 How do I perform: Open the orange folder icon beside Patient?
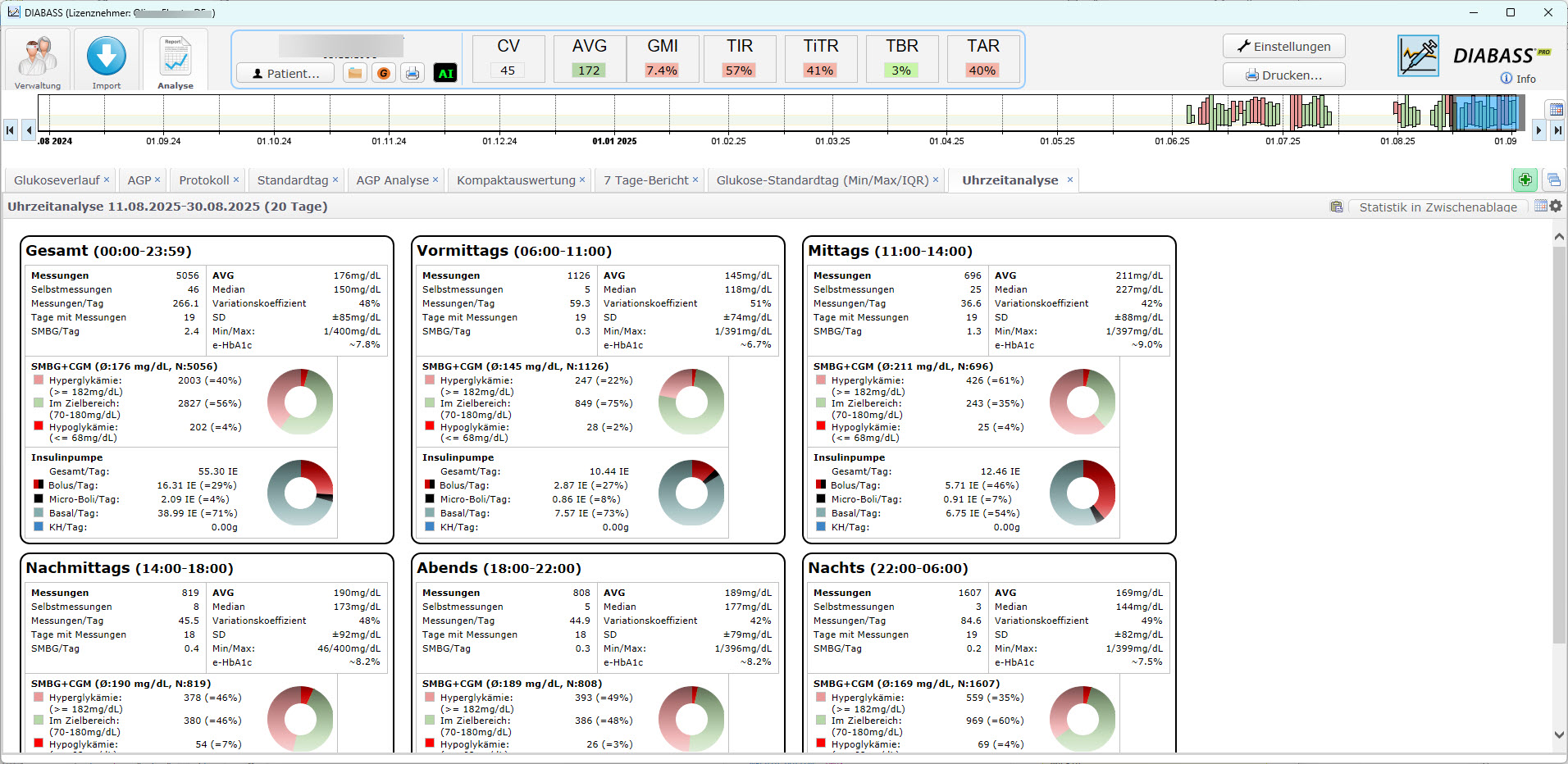tap(355, 73)
